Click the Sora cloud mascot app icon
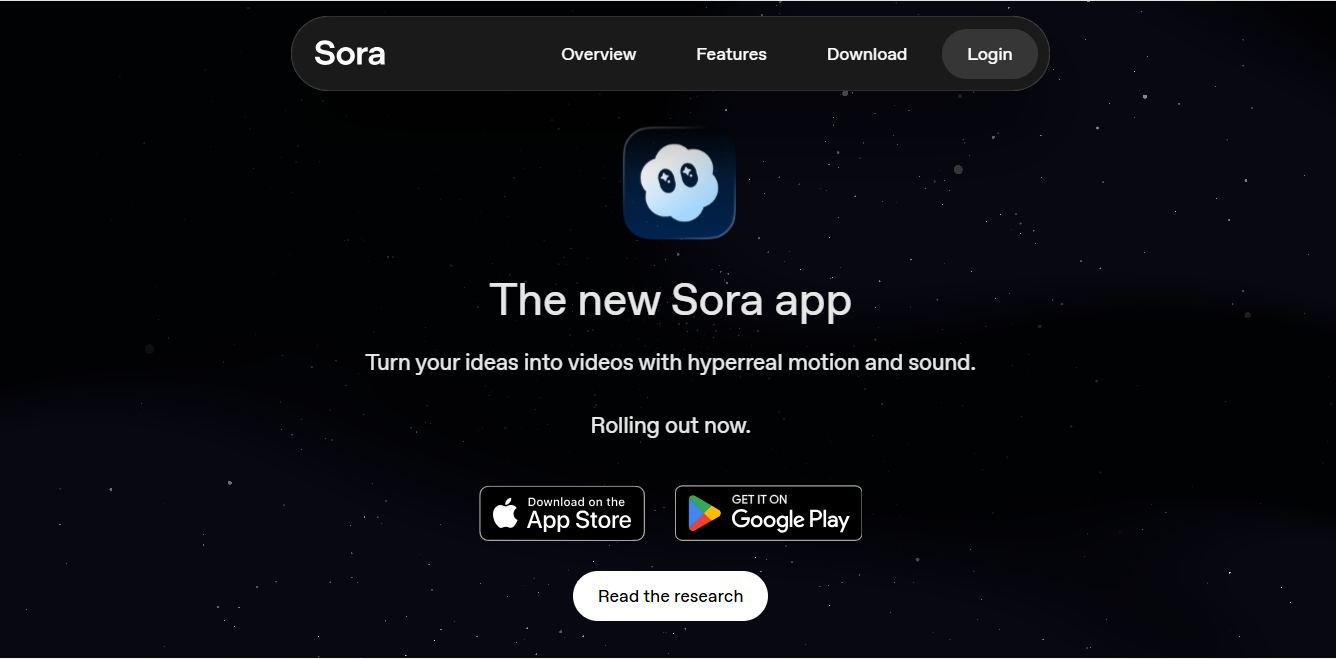 [679, 183]
